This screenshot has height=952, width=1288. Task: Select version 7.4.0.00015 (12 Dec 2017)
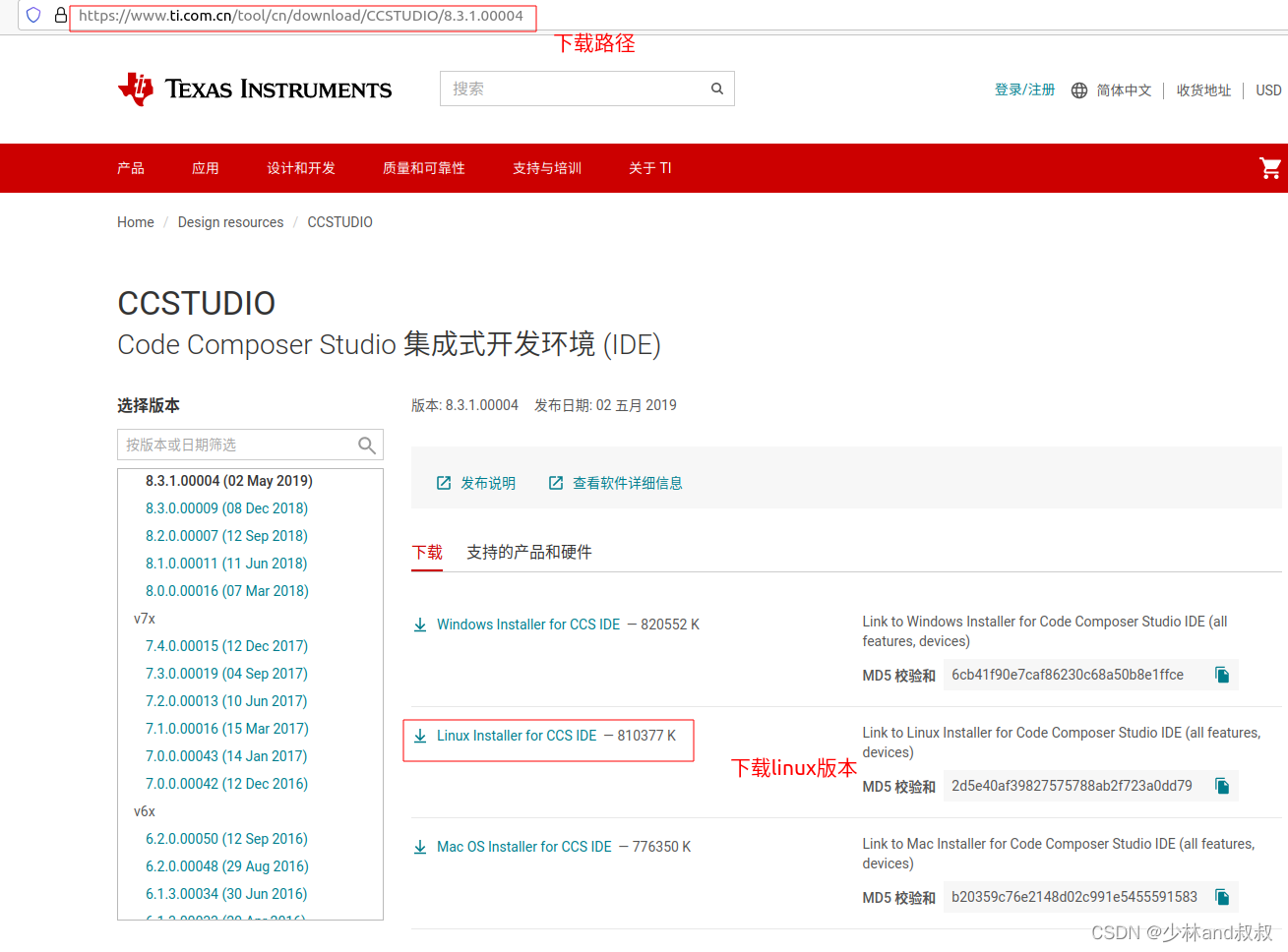[227, 646]
